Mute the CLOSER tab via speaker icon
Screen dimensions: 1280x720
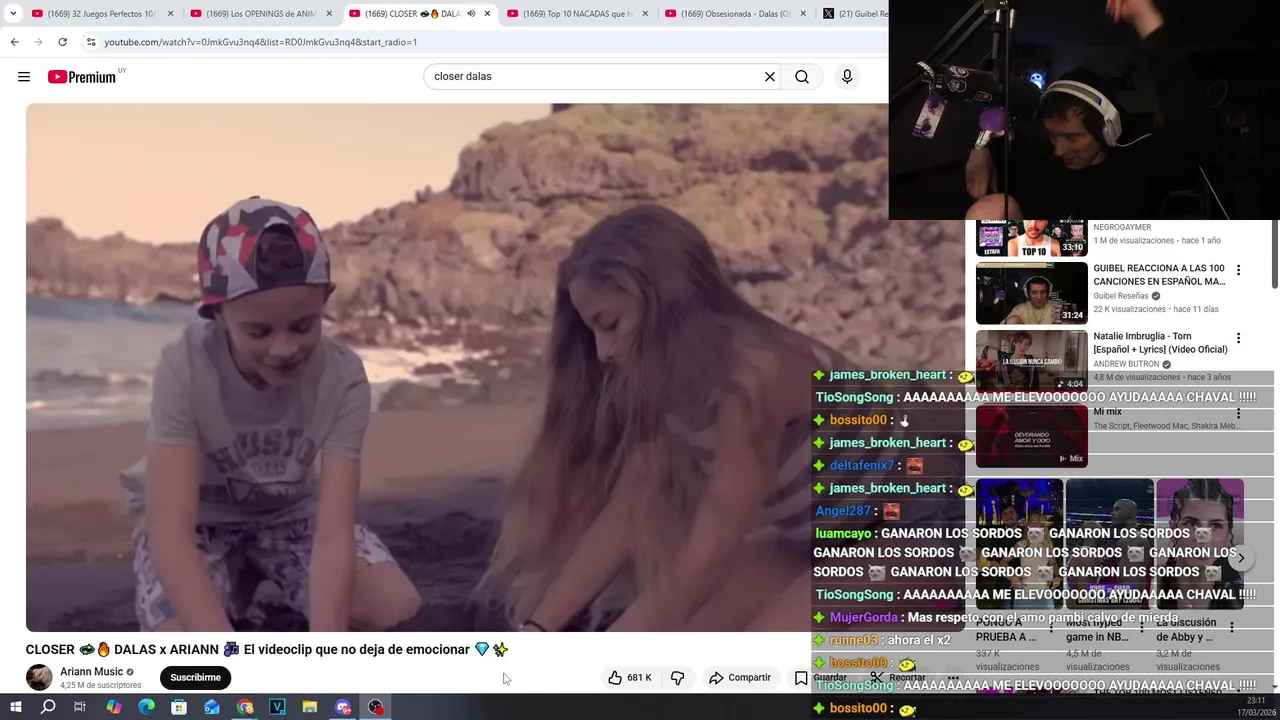[471, 14]
